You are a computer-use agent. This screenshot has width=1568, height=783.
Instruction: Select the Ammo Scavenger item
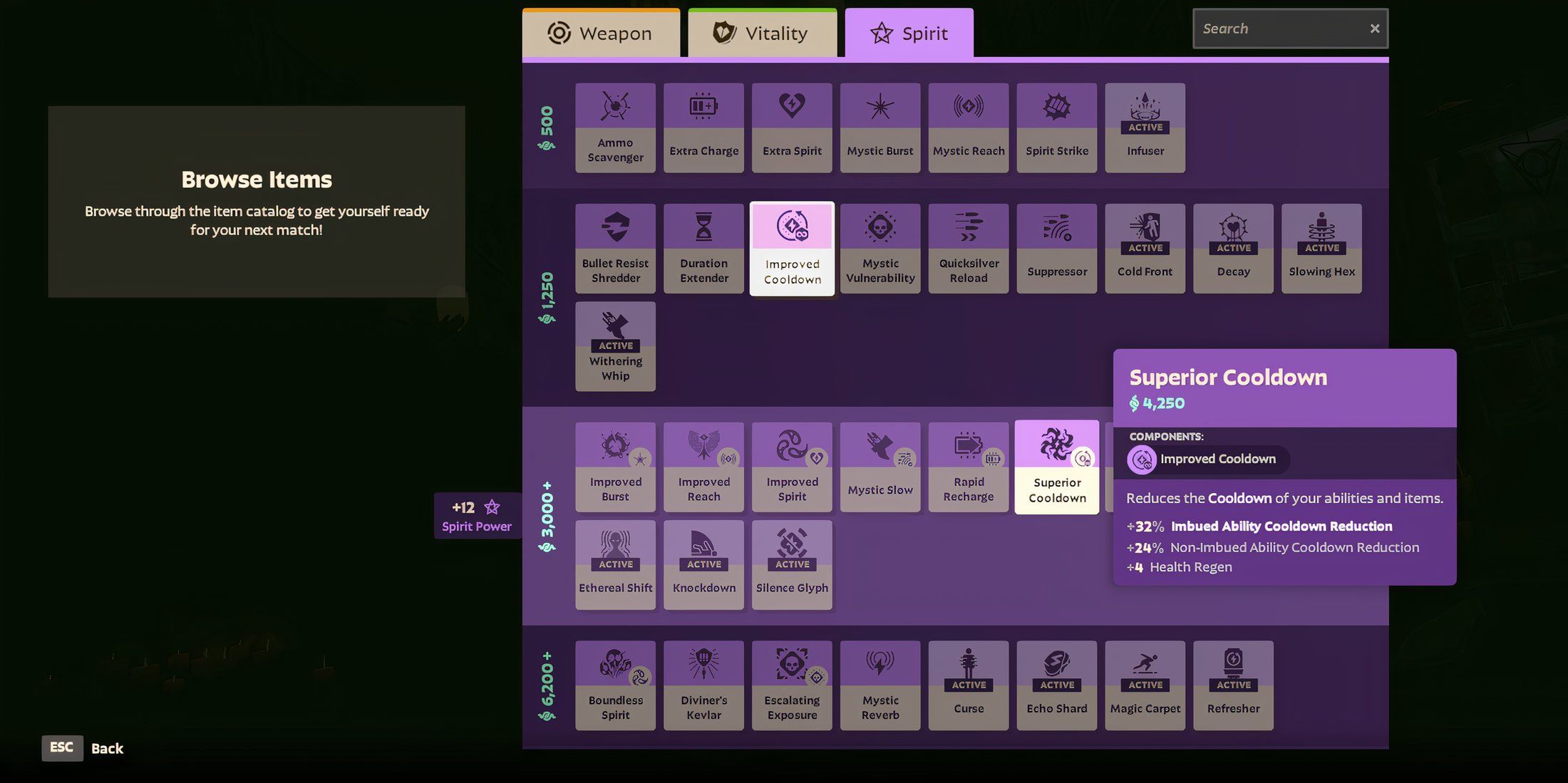pos(615,128)
